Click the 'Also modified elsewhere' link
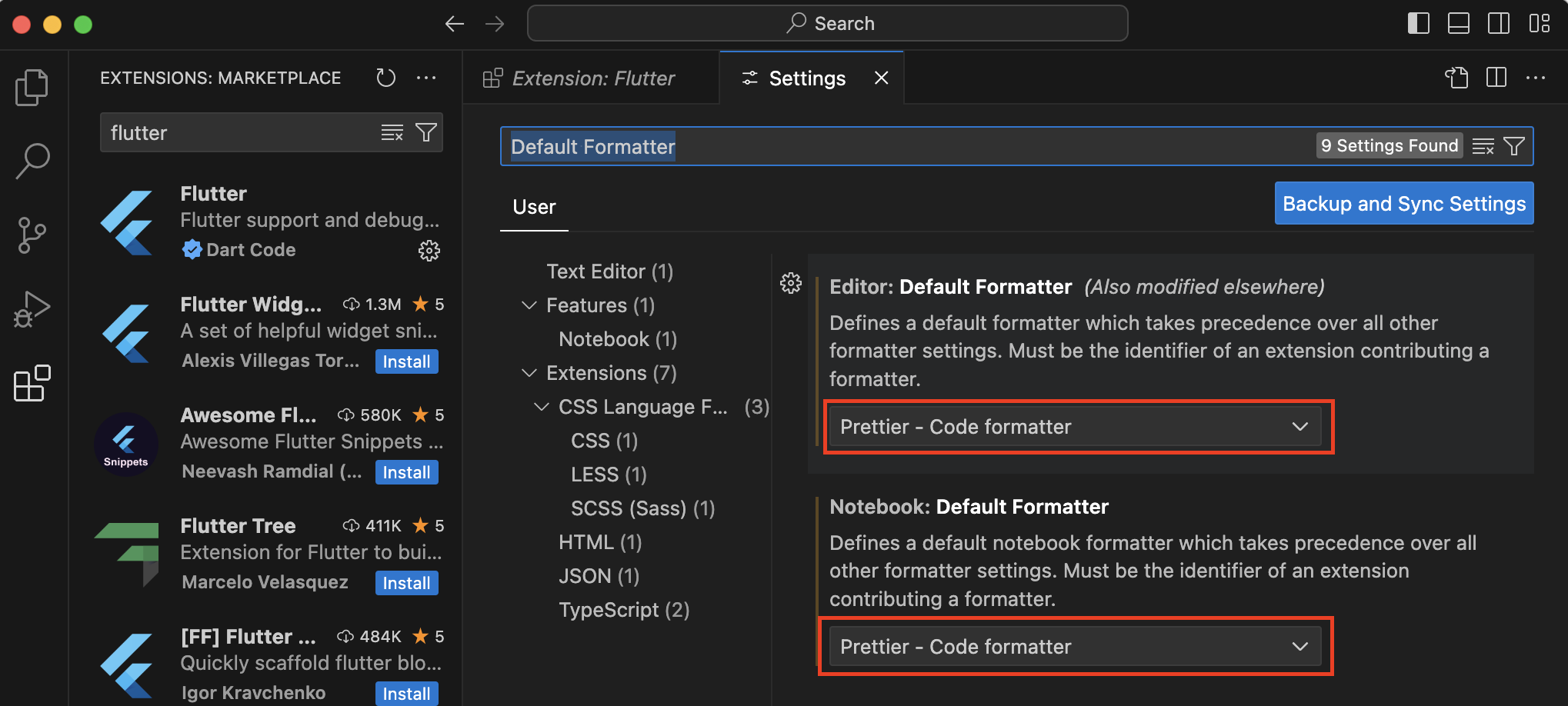This screenshot has width=1568, height=706. (x=1205, y=287)
